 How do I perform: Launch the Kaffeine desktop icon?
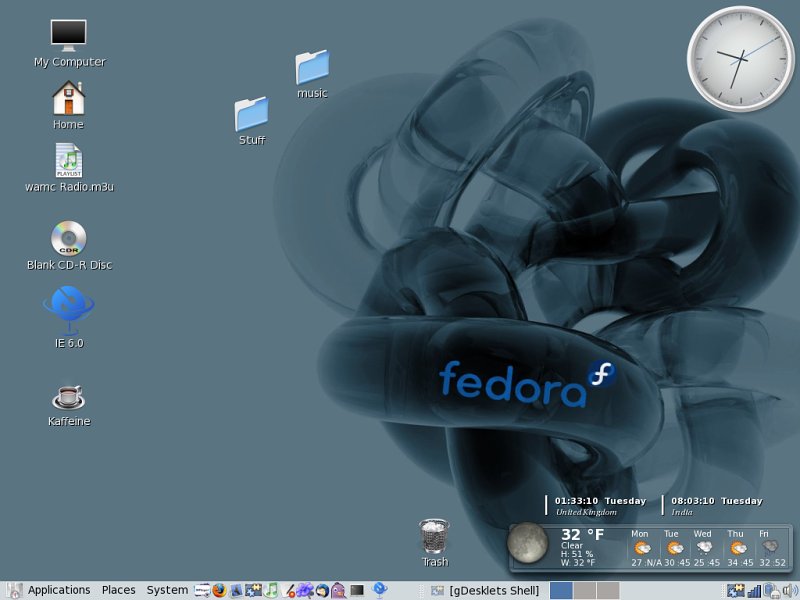(x=69, y=406)
